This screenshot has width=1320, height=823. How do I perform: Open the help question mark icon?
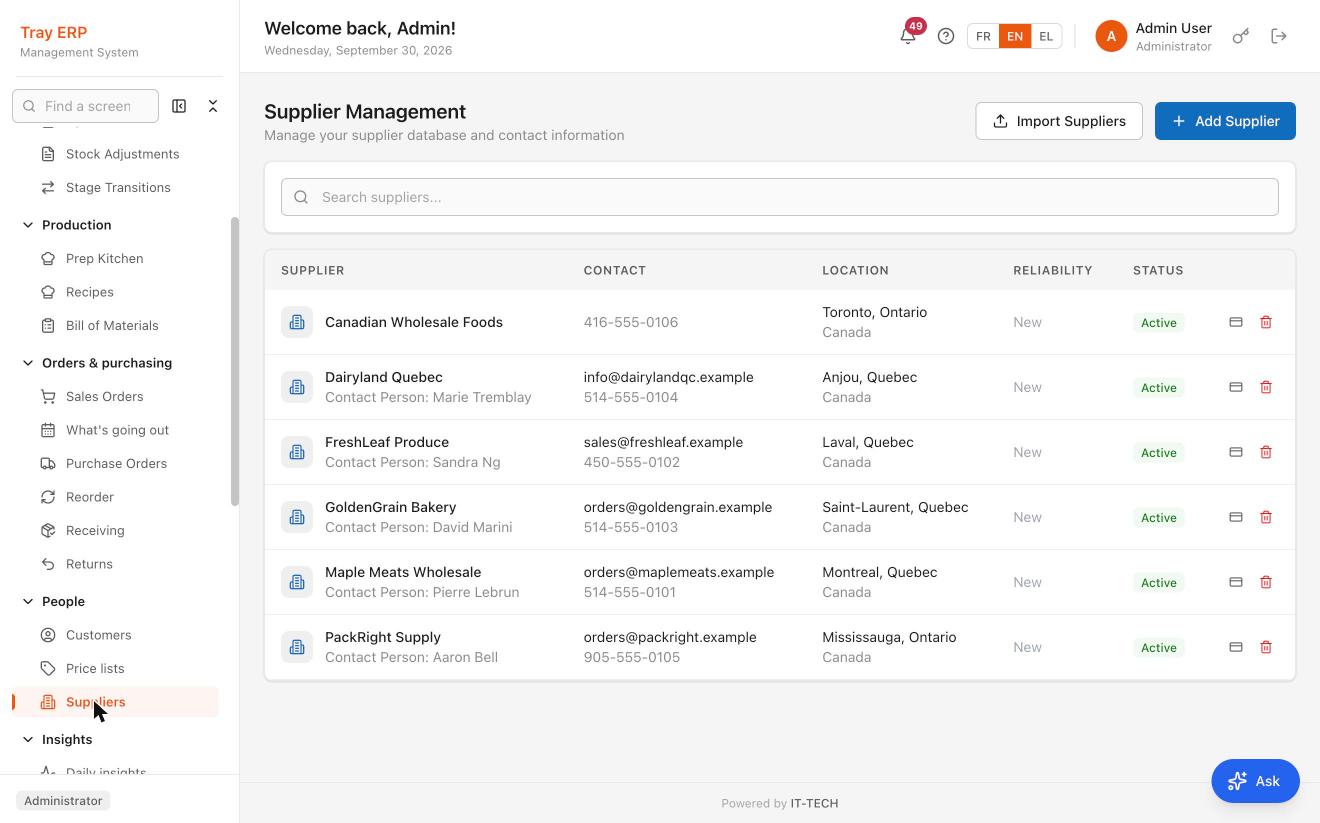[x=946, y=36]
